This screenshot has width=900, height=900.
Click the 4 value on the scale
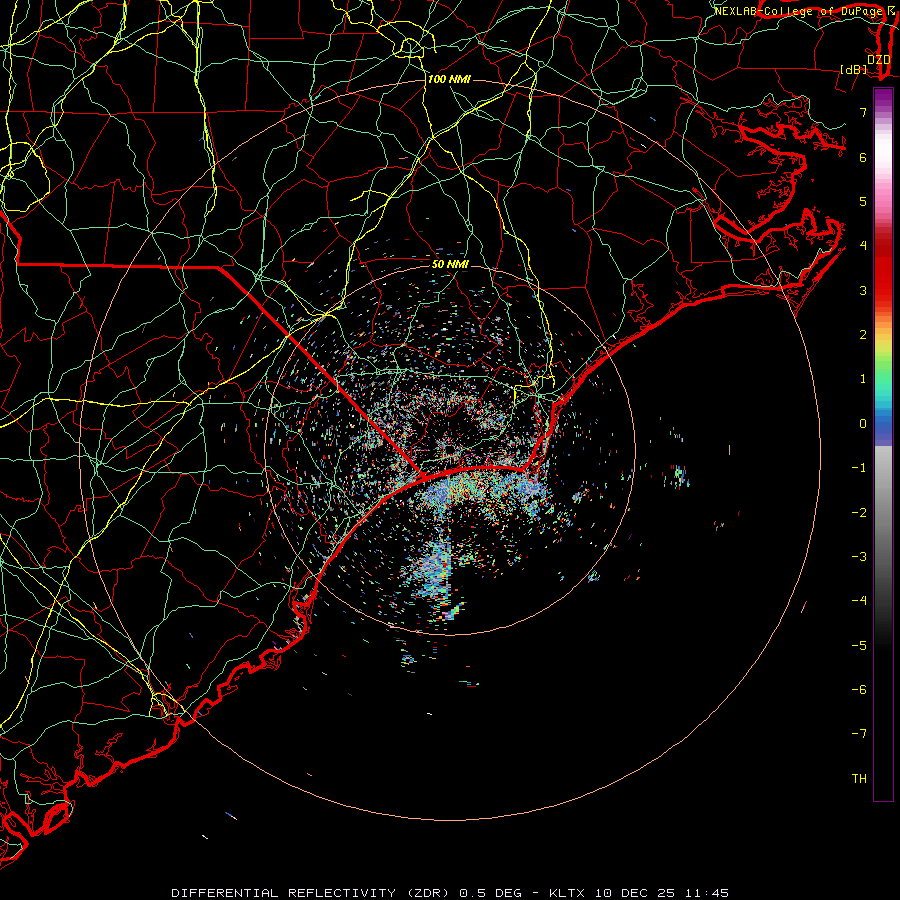(x=863, y=246)
